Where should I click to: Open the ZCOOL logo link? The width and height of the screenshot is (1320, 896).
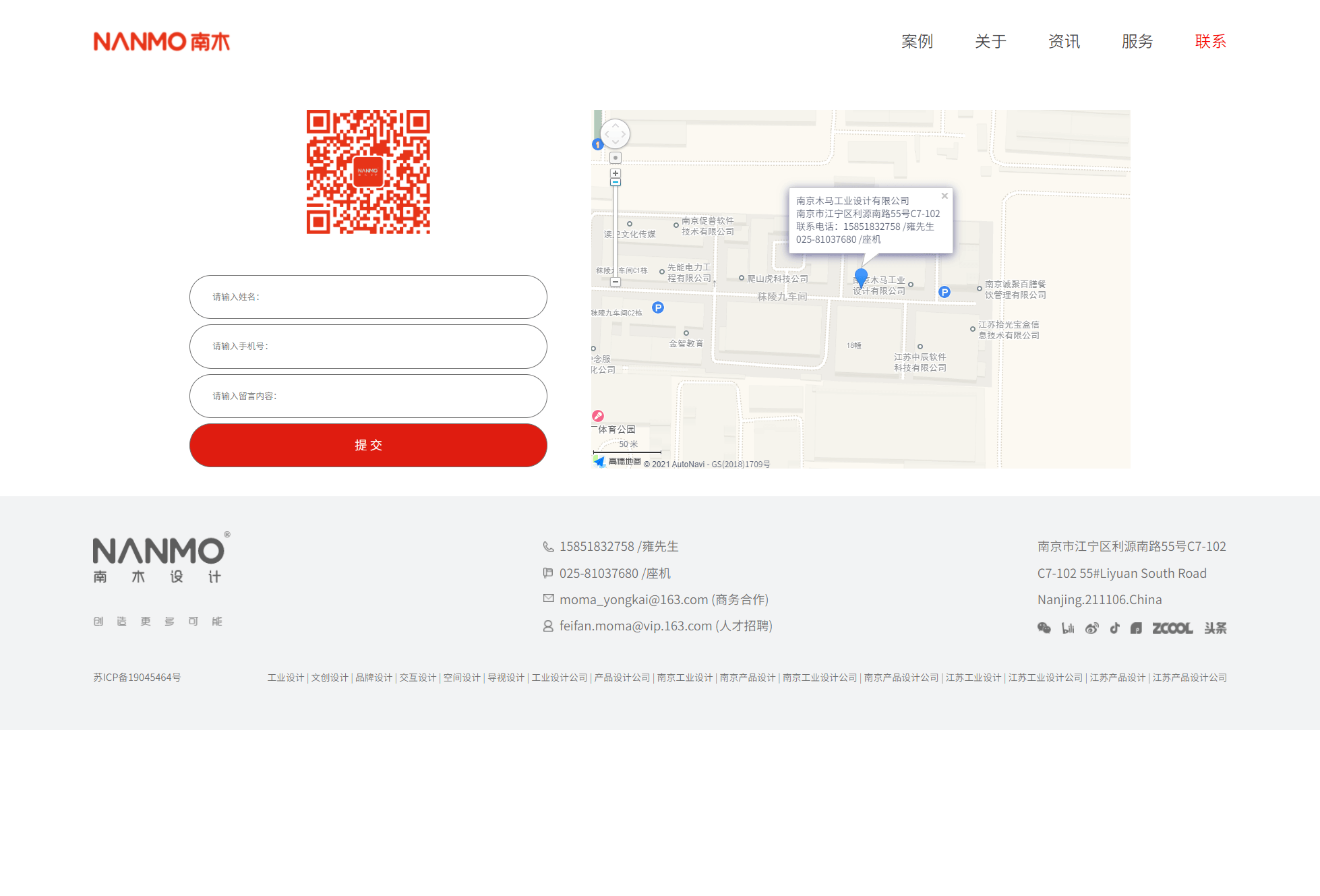[x=1172, y=628]
